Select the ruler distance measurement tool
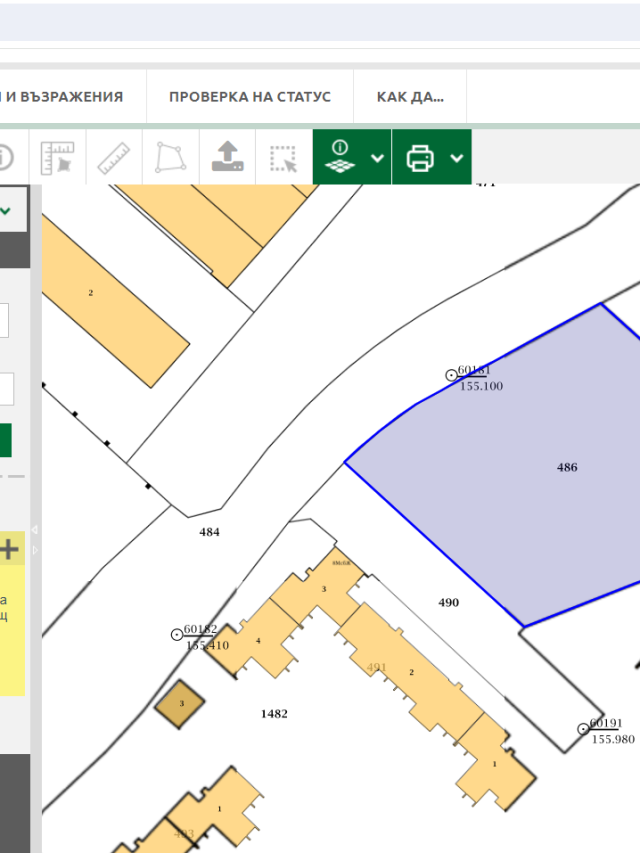Viewport: 640px width, 853px height. tap(113, 158)
